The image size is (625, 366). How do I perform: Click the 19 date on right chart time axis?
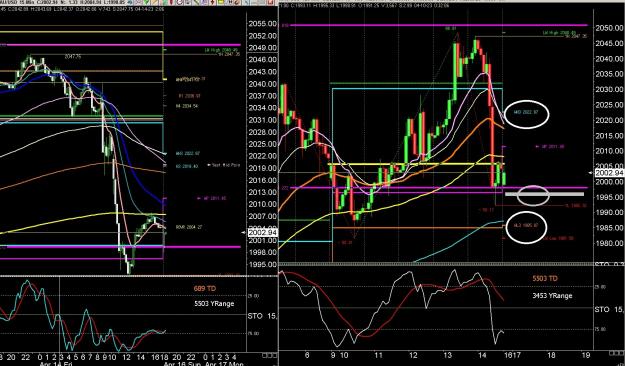tap(586, 355)
